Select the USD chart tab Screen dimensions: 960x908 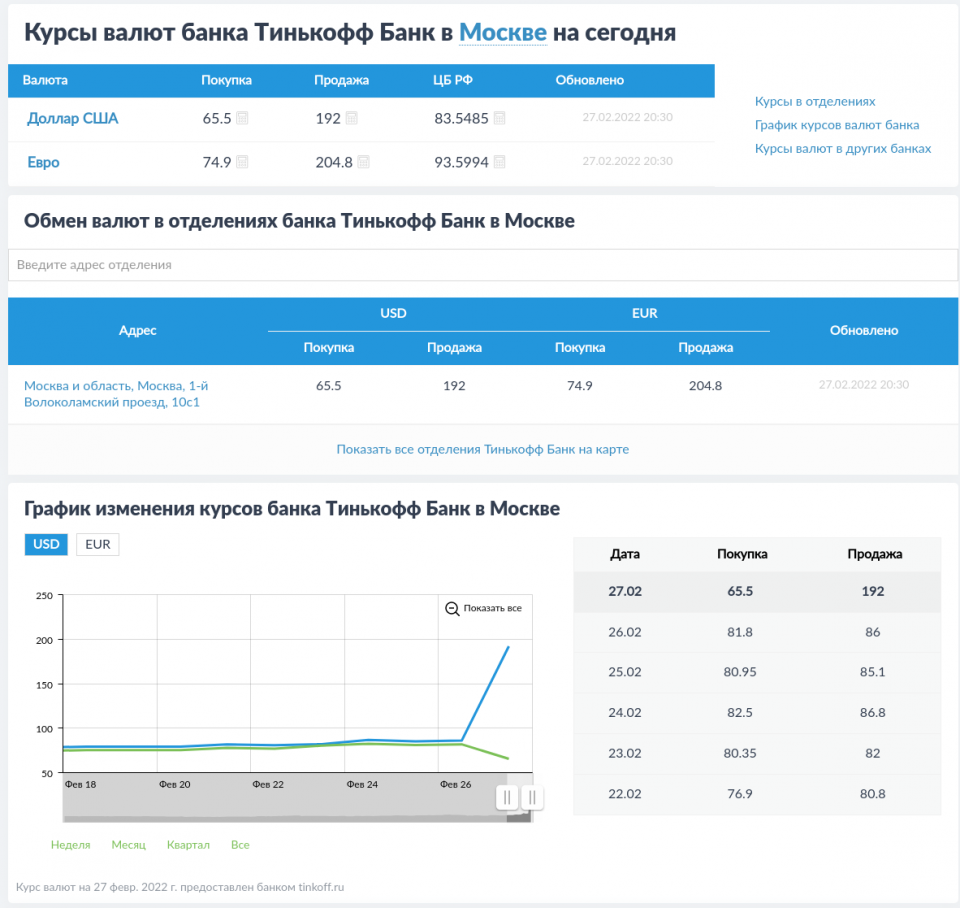(46, 544)
